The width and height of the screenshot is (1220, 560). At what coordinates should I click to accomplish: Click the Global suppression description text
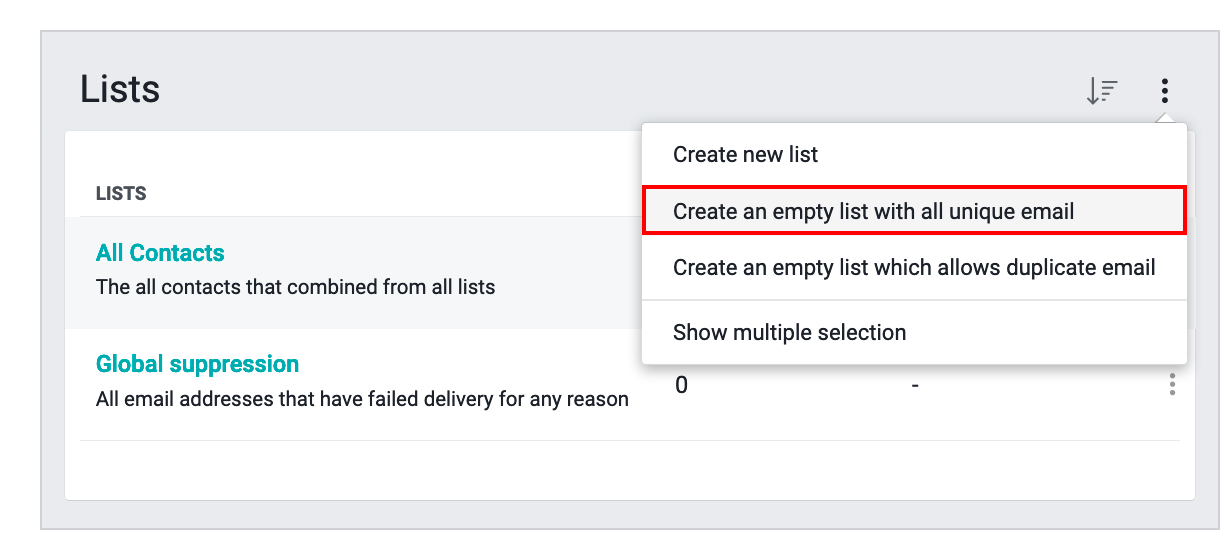pyautogui.click(x=362, y=399)
